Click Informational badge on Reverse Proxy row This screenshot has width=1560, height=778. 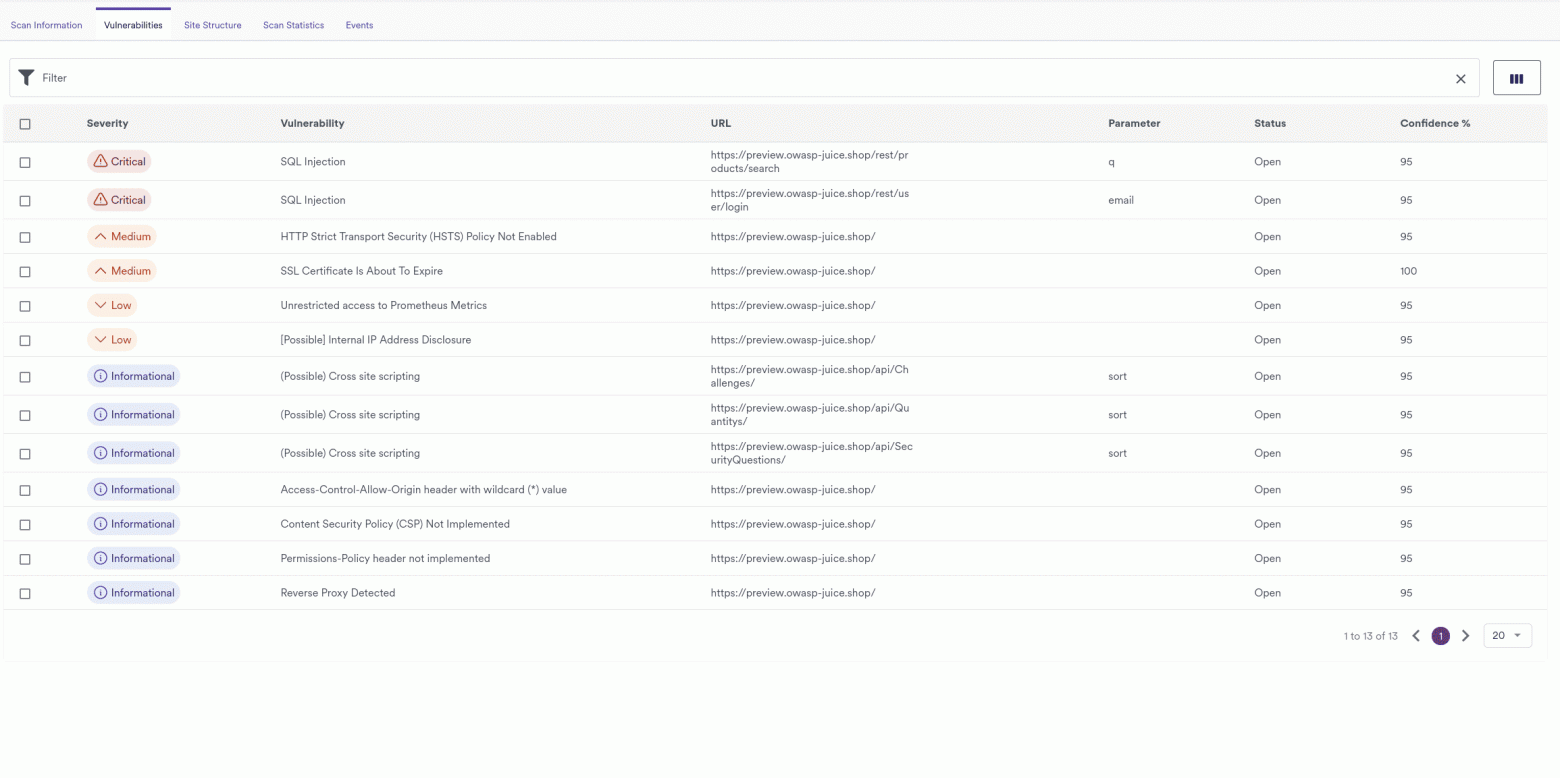tap(134, 593)
